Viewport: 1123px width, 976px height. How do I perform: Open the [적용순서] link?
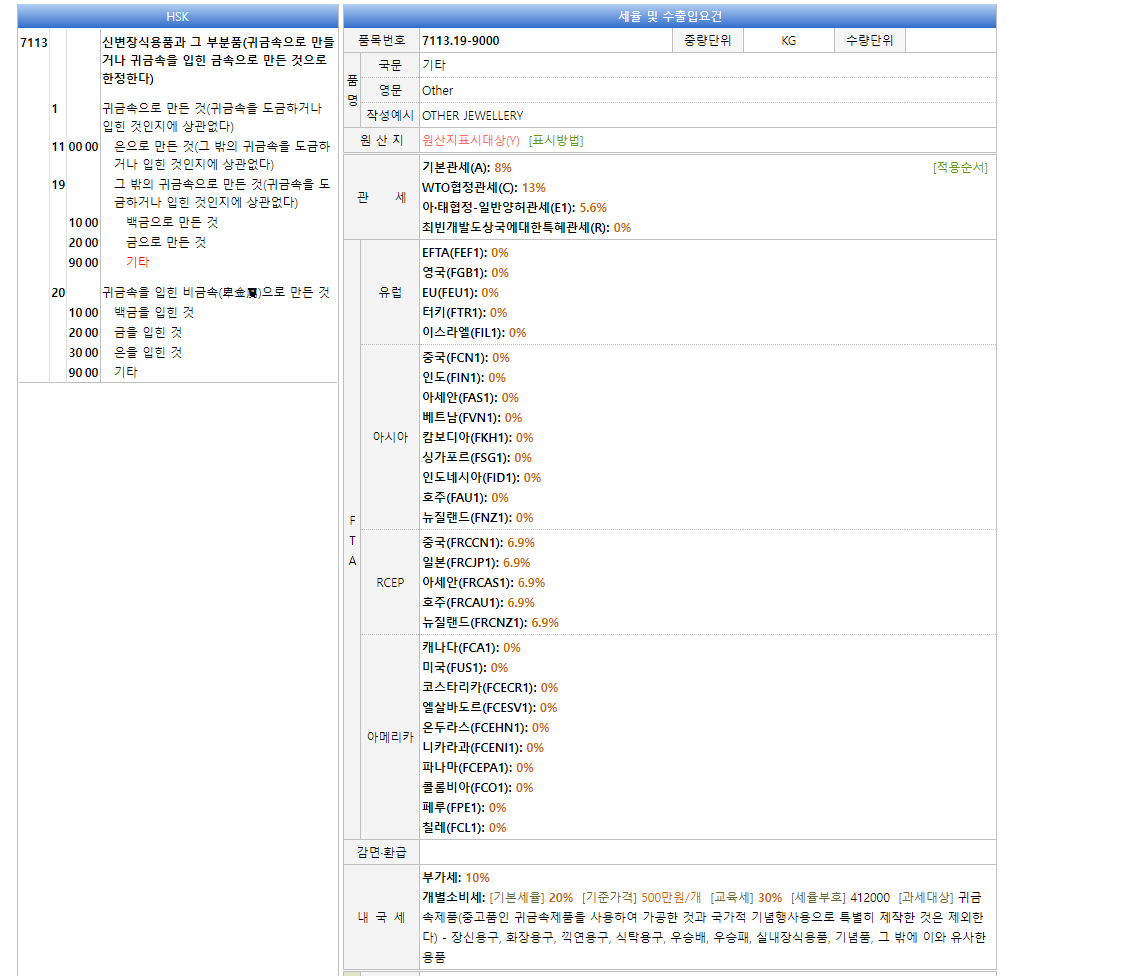point(959,168)
